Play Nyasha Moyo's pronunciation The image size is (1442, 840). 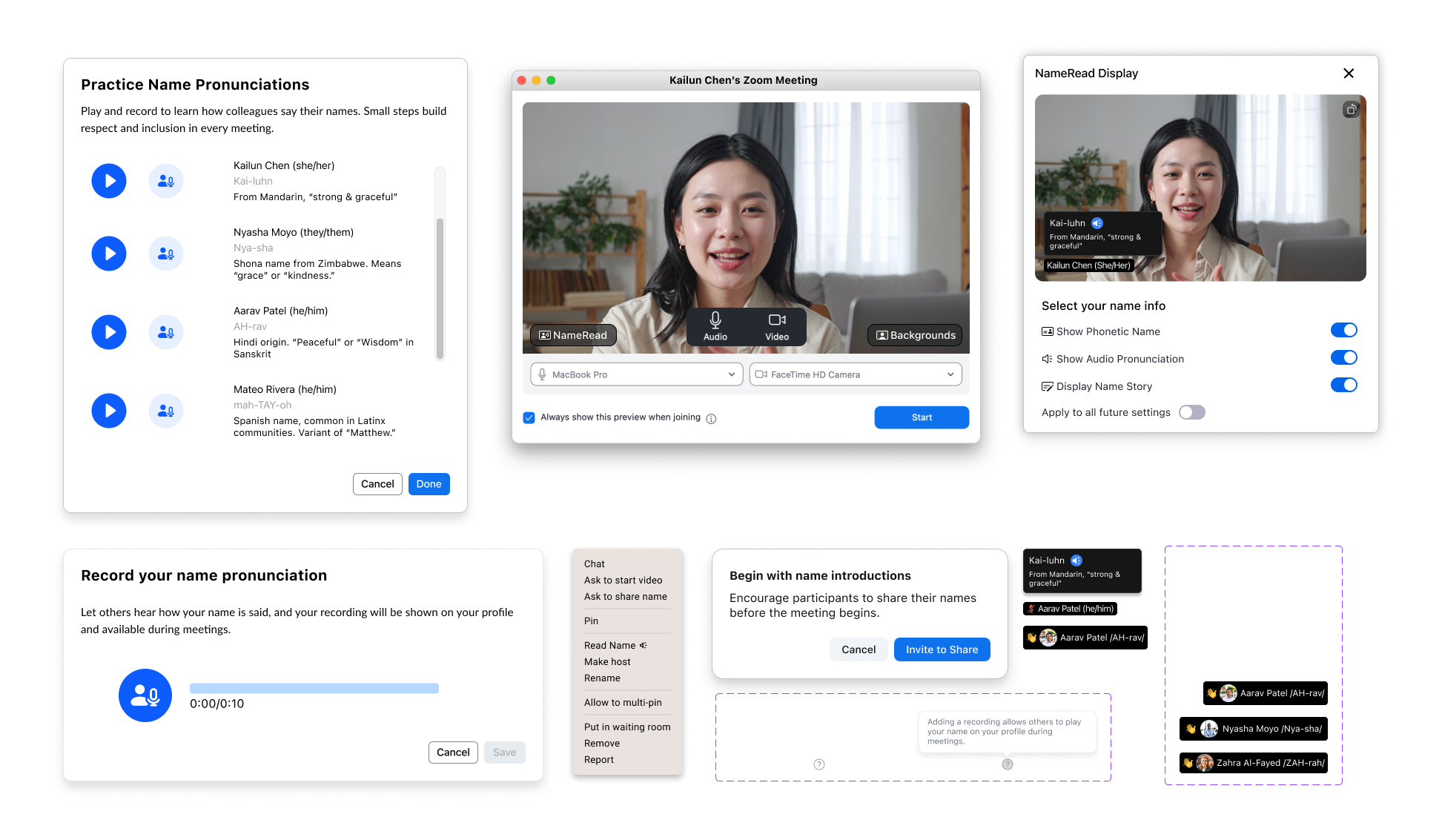pyautogui.click(x=109, y=253)
